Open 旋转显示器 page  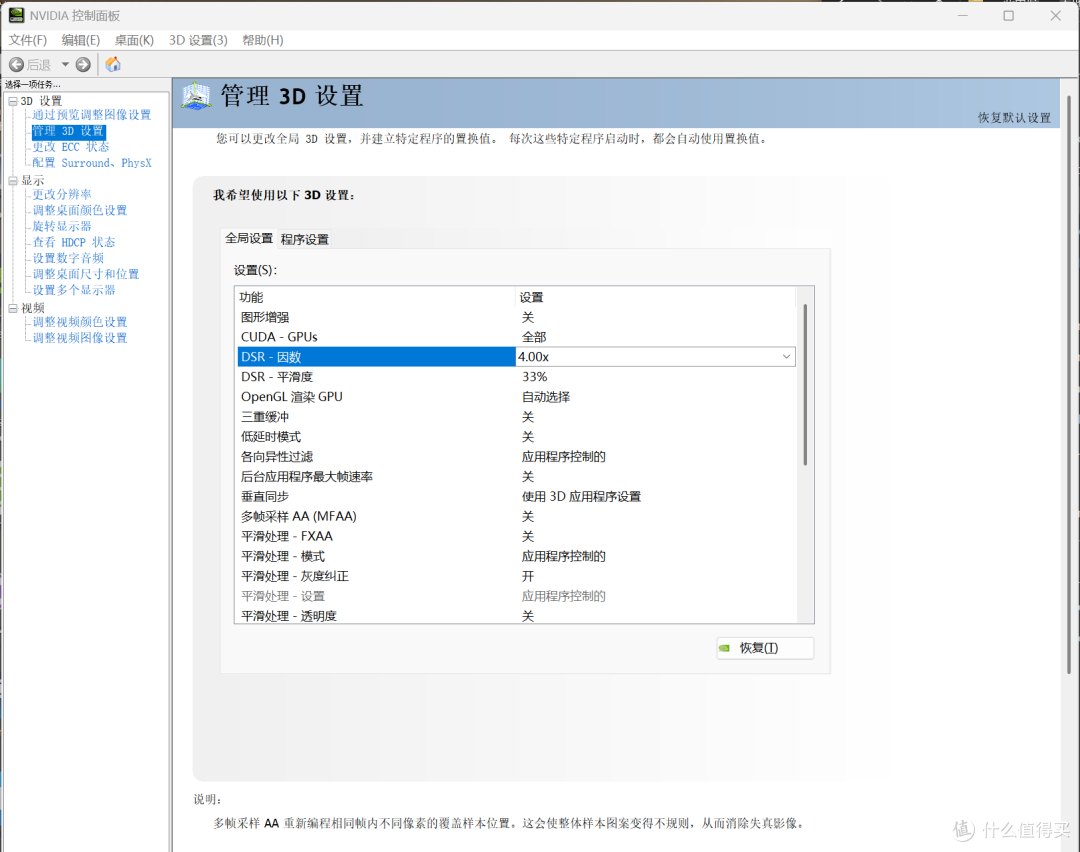pyautogui.click(x=62, y=226)
